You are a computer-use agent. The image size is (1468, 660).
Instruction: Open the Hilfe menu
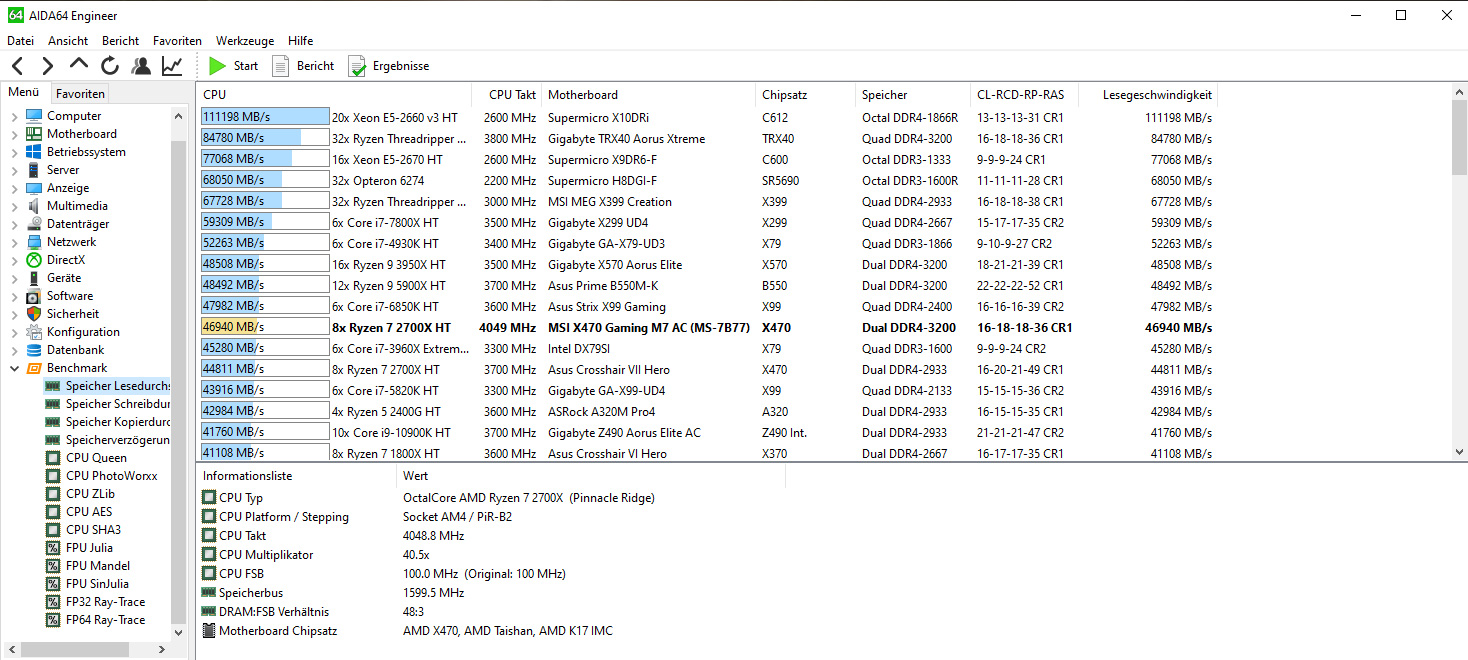300,41
